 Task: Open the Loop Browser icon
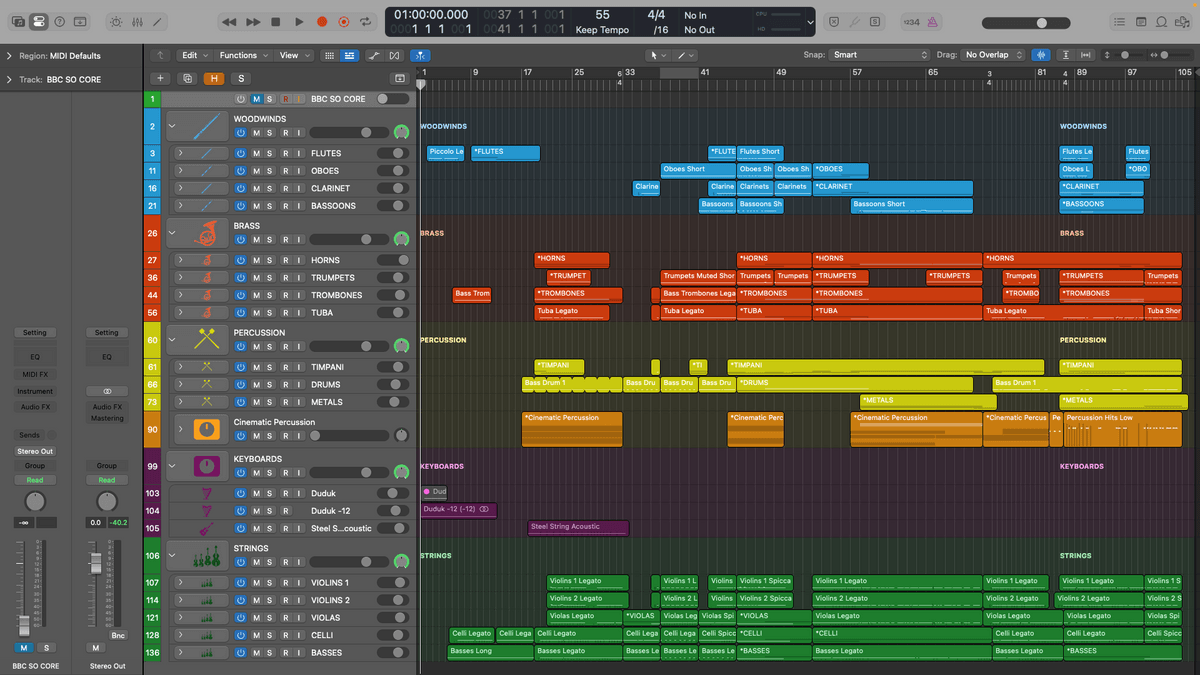point(1161,22)
